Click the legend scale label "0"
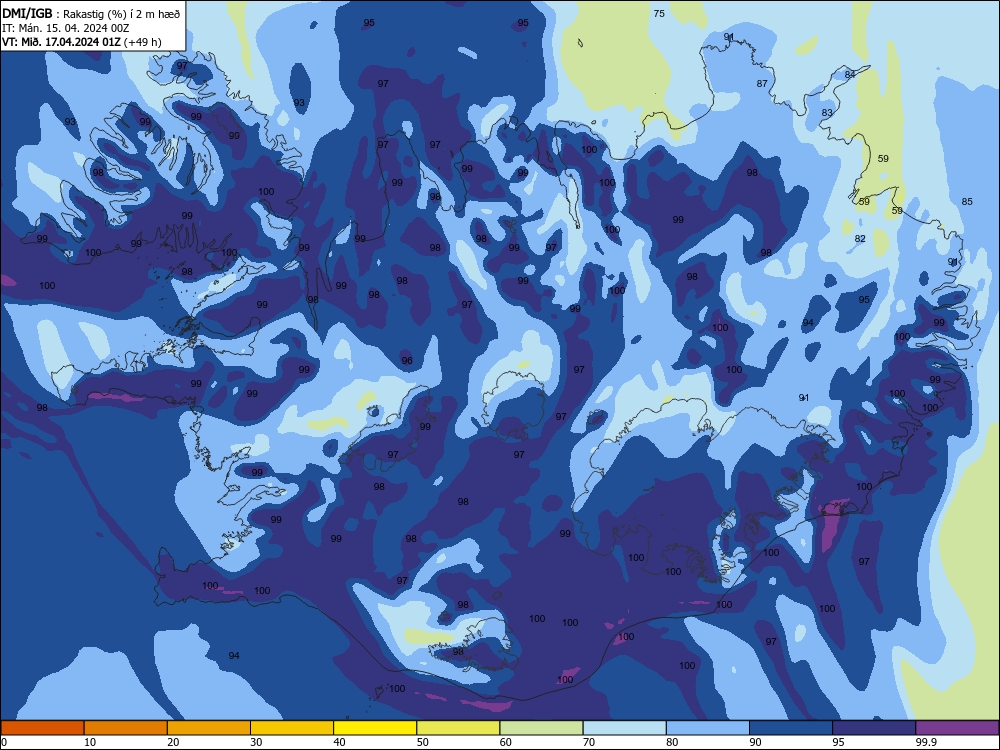The width and height of the screenshot is (1000, 750). (x=4, y=742)
